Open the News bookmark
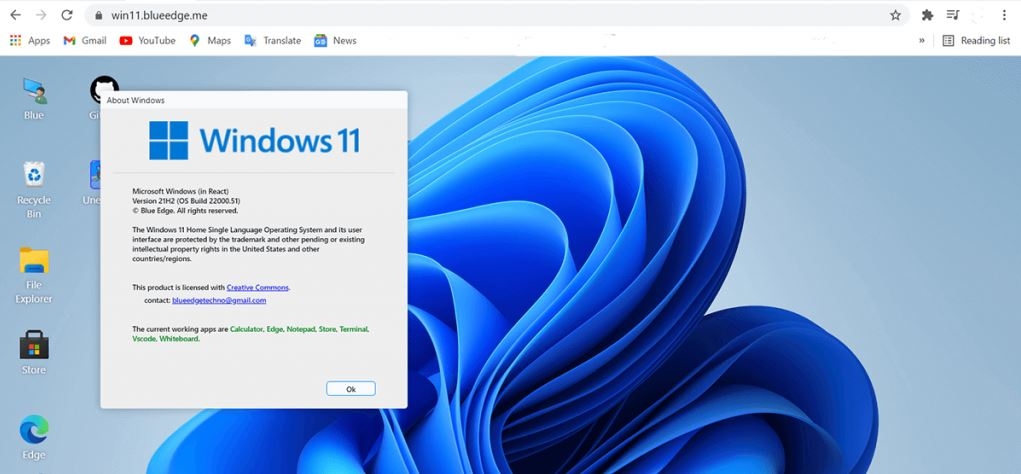This screenshot has width=1021, height=474. click(335, 40)
